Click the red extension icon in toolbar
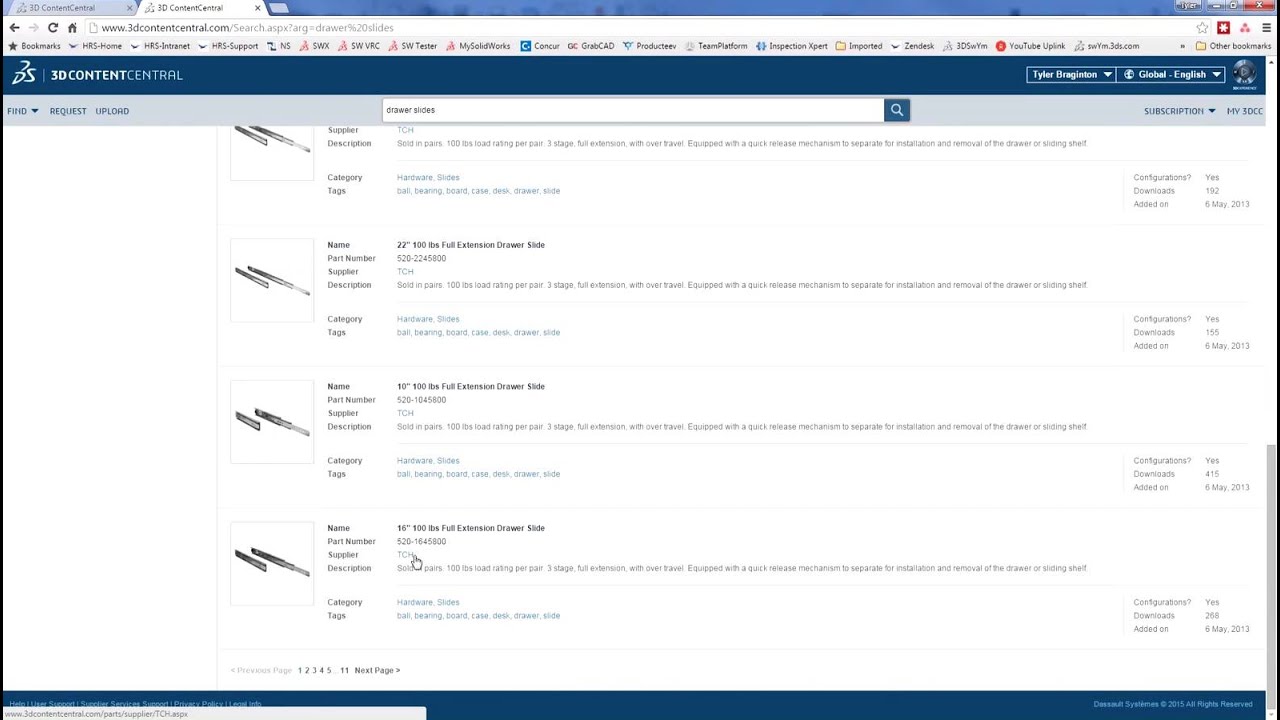This screenshot has height=720, width=1280. click(1223, 28)
